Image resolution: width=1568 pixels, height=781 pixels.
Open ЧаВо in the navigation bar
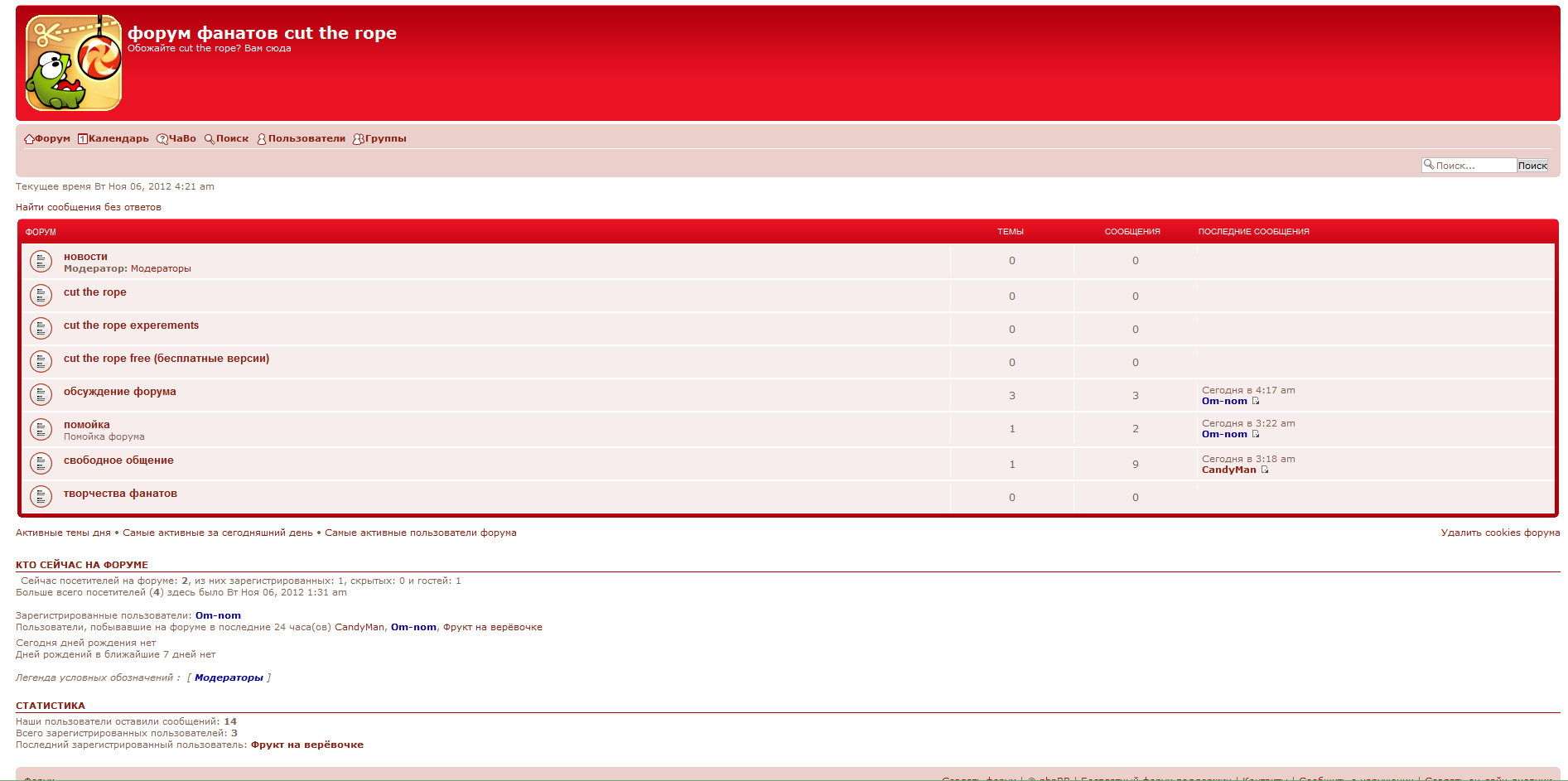[x=176, y=138]
